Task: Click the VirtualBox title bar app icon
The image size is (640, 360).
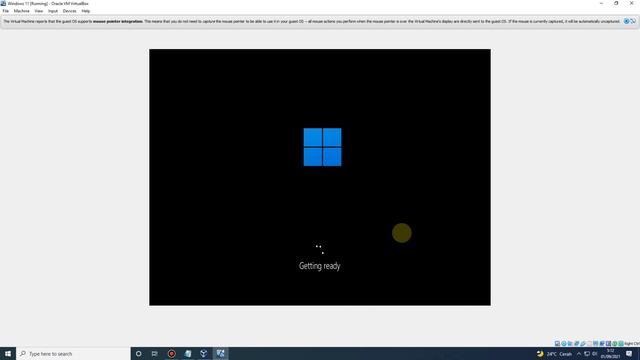Action: 3,3
